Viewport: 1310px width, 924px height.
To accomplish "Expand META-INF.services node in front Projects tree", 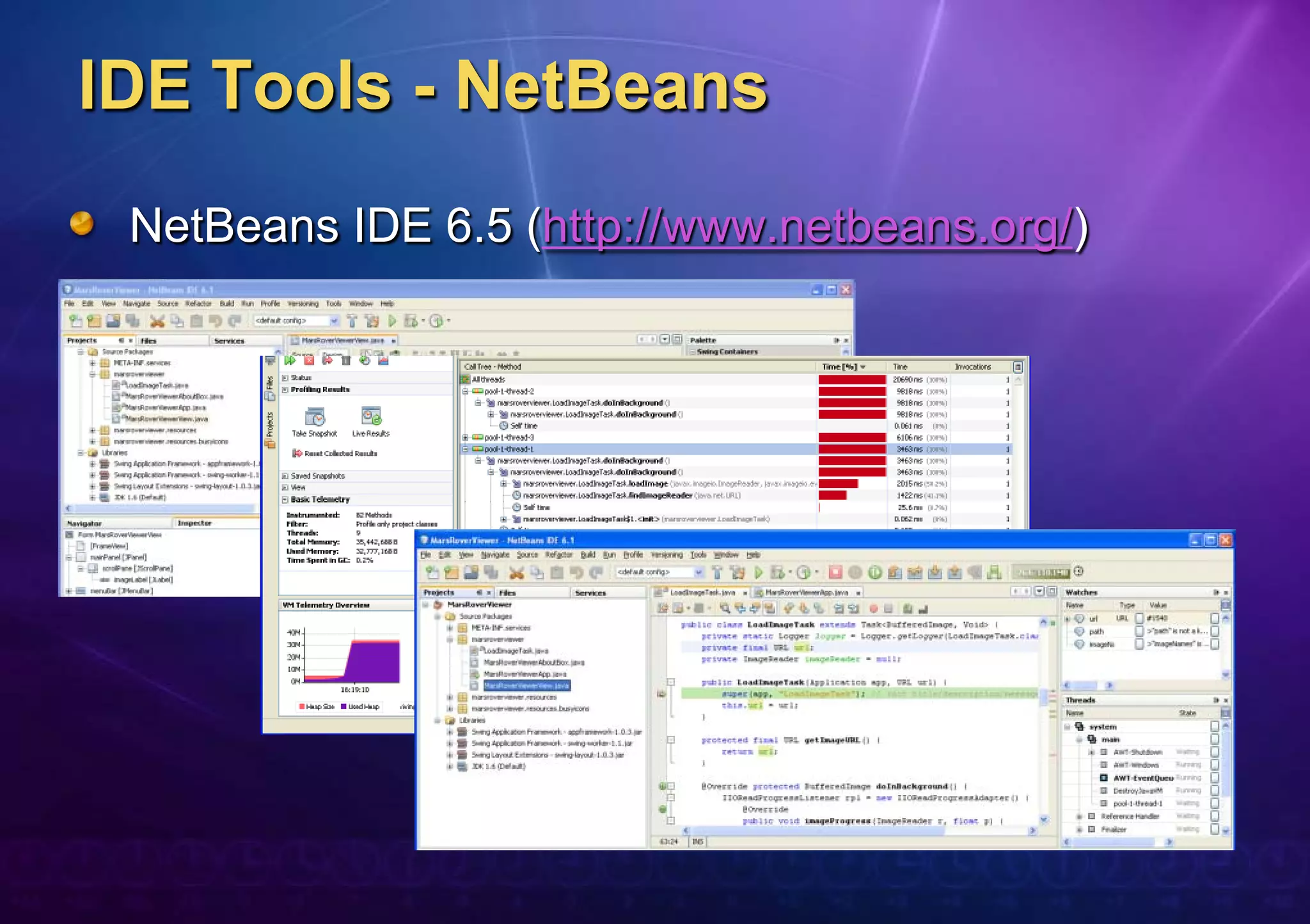I will (x=450, y=628).
